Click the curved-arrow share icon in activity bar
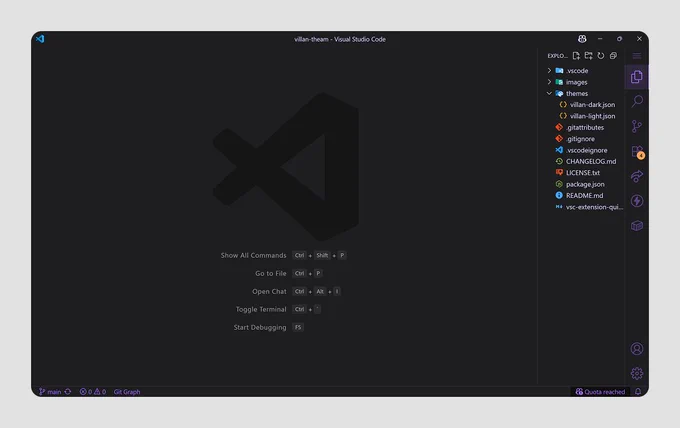Viewport: 680px width, 428px height. pyautogui.click(x=637, y=176)
